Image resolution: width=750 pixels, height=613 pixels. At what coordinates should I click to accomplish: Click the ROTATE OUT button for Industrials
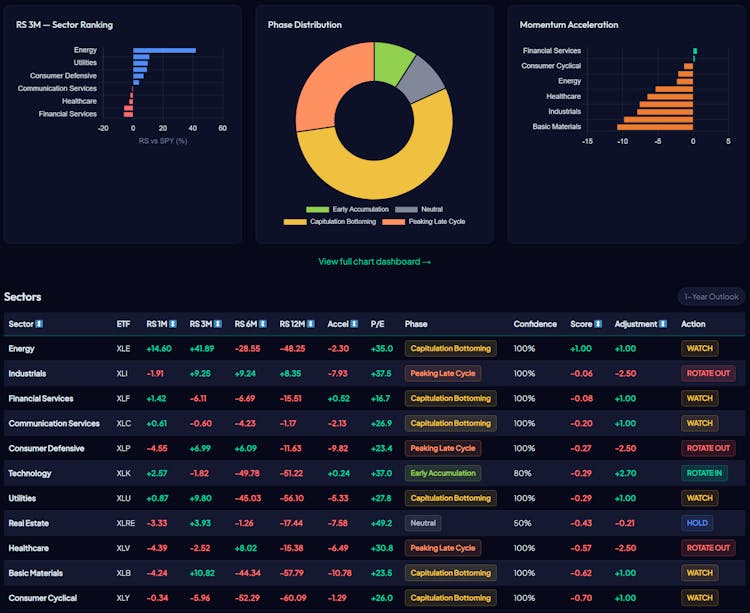click(x=708, y=373)
